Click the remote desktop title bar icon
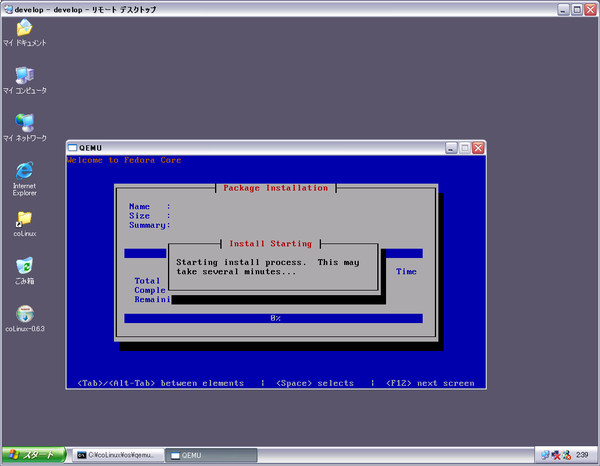This screenshot has width=600, height=466. coord(8,9)
